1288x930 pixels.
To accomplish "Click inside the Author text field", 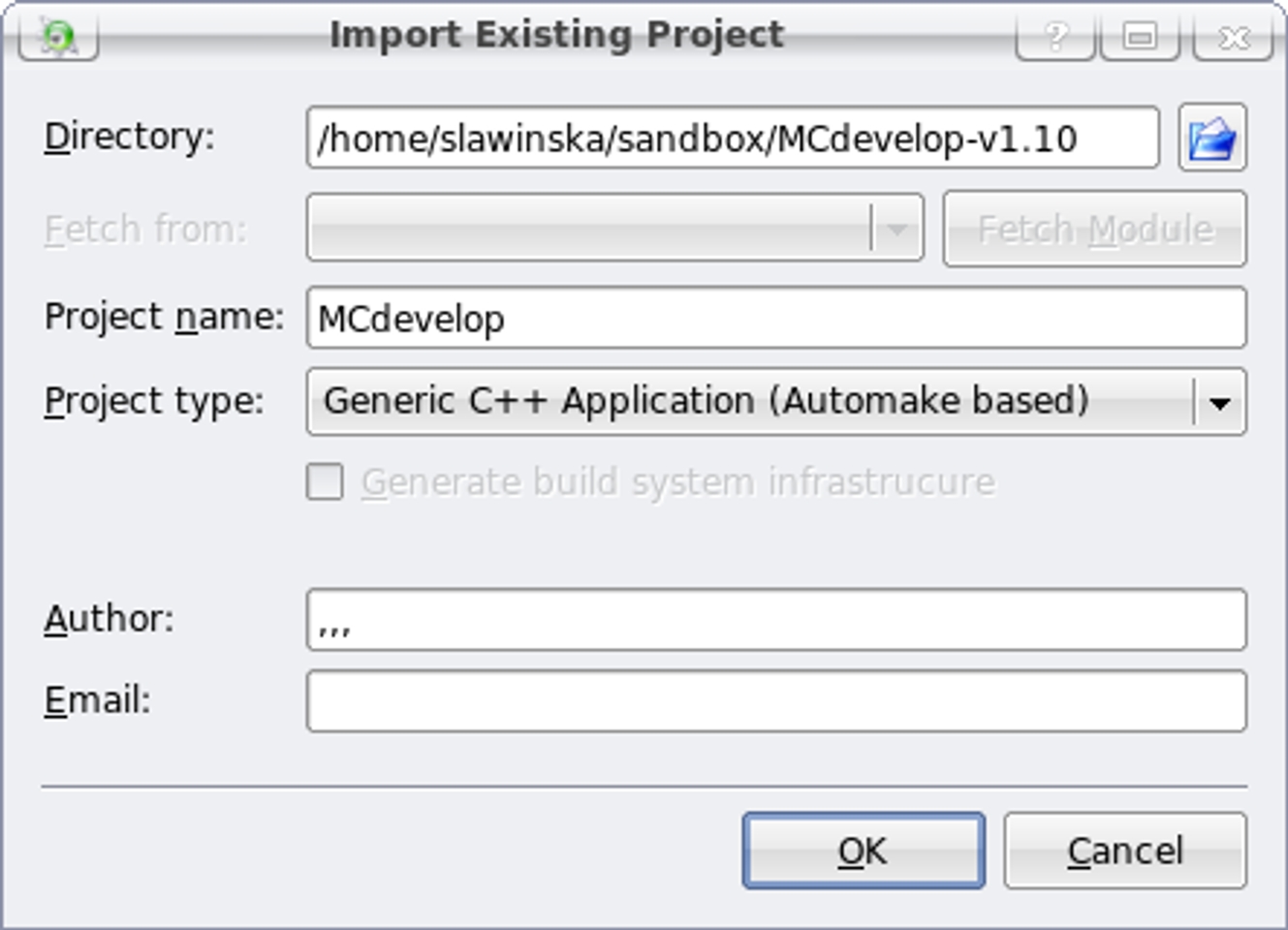I will (x=775, y=620).
